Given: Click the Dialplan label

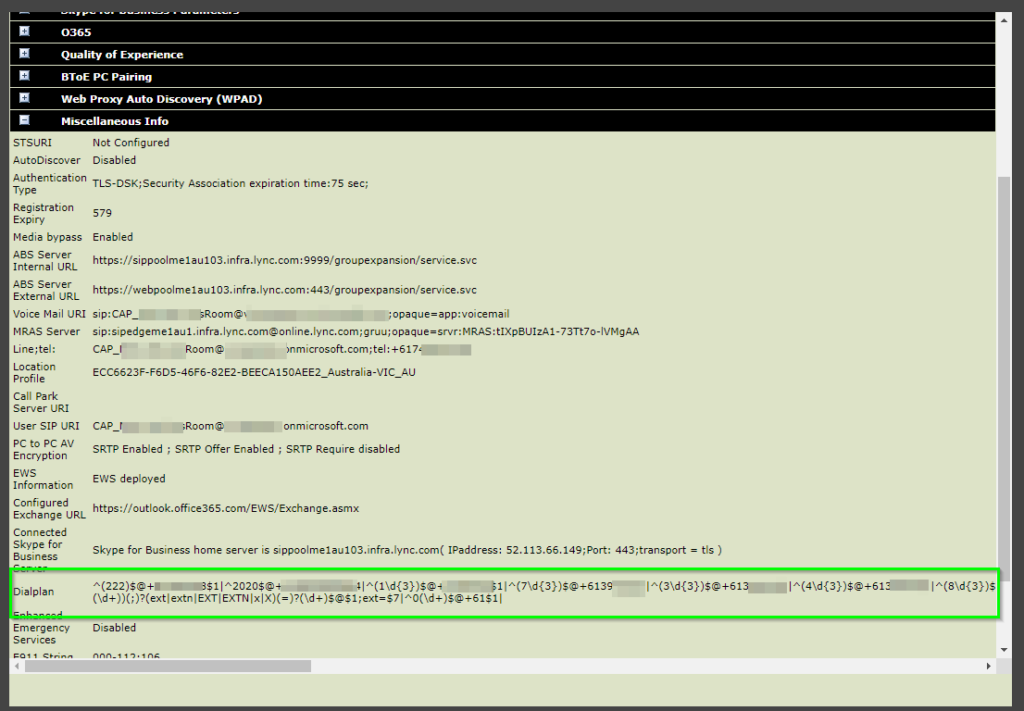Looking at the screenshot, I should (33, 592).
